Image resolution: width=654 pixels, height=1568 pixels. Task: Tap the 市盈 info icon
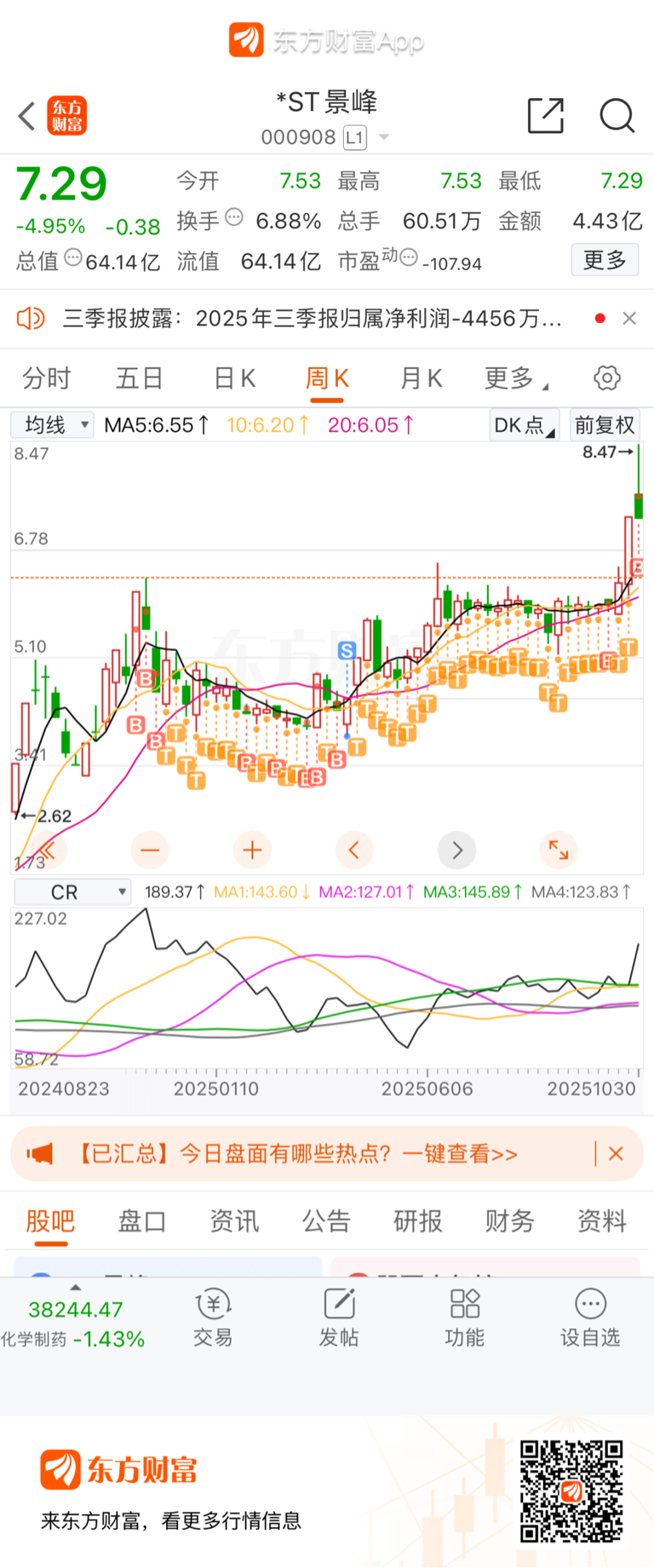click(409, 257)
